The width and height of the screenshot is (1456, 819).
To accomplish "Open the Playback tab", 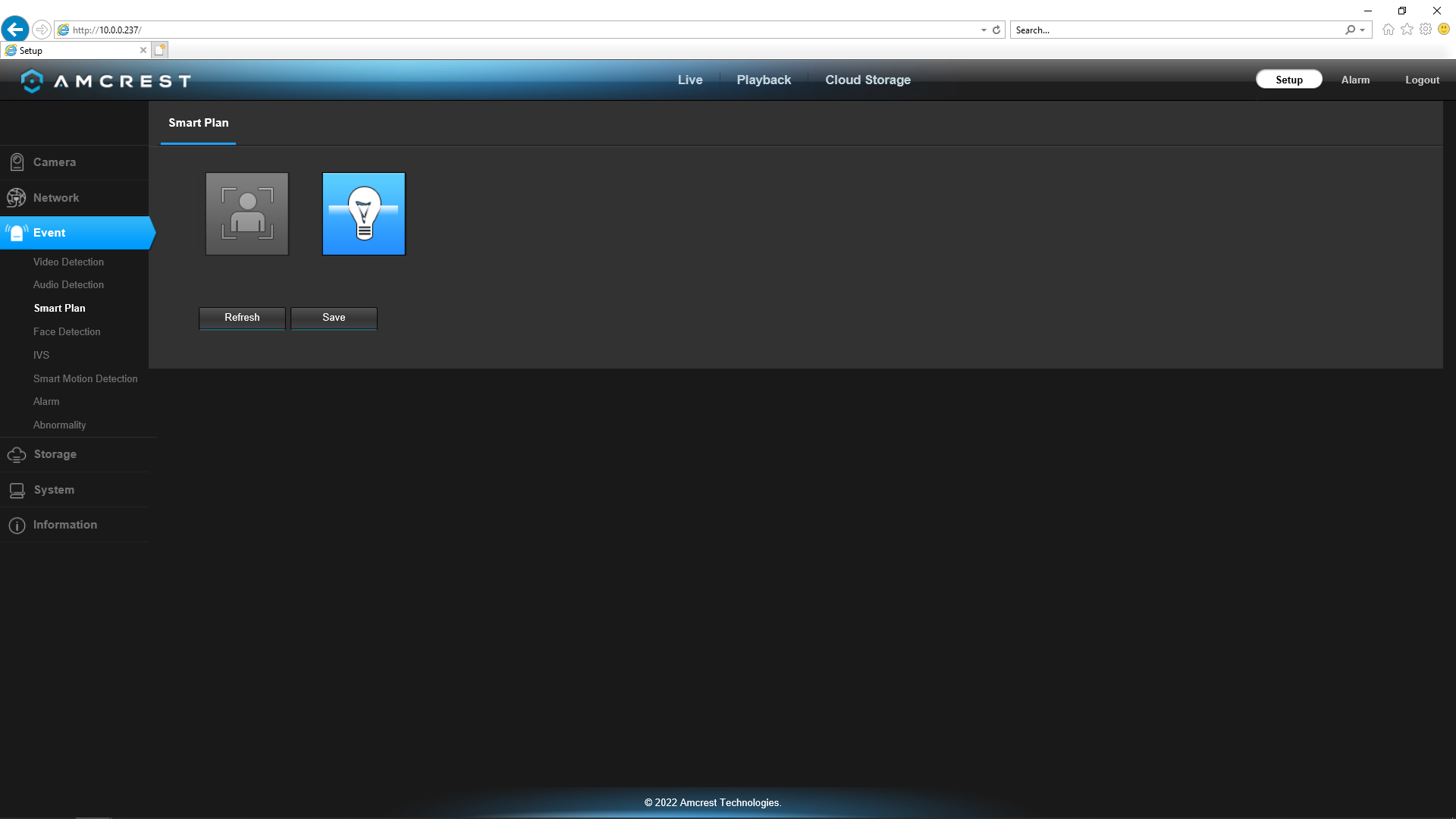I will 764,80.
